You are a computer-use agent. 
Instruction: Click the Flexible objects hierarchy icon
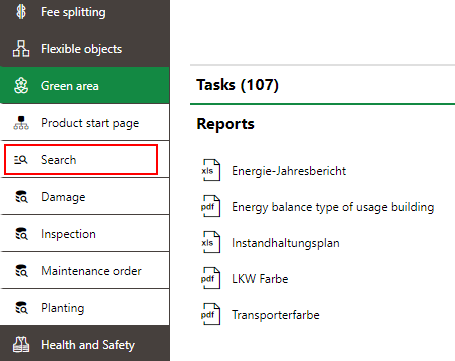pos(21,49)
